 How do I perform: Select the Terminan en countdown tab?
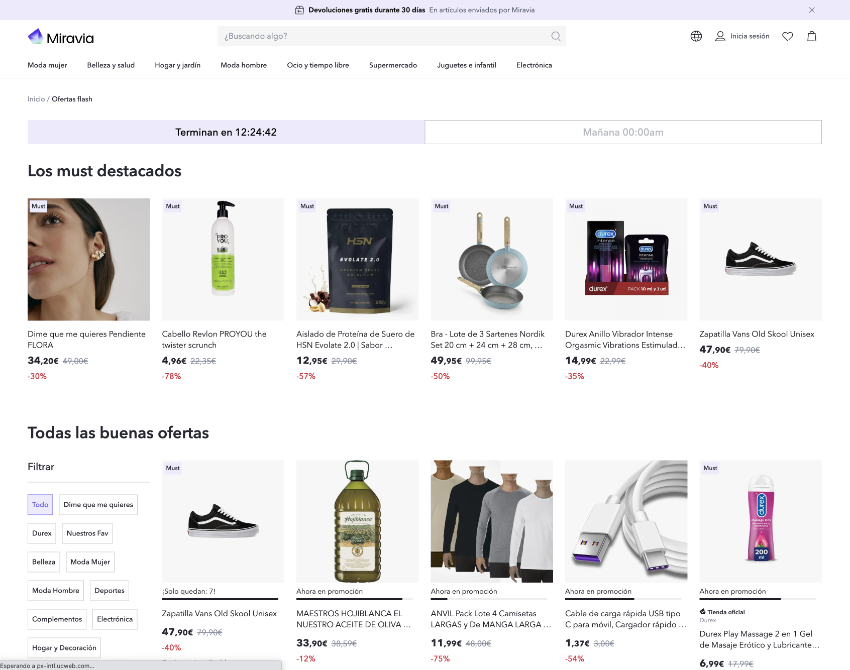point(226,132)
